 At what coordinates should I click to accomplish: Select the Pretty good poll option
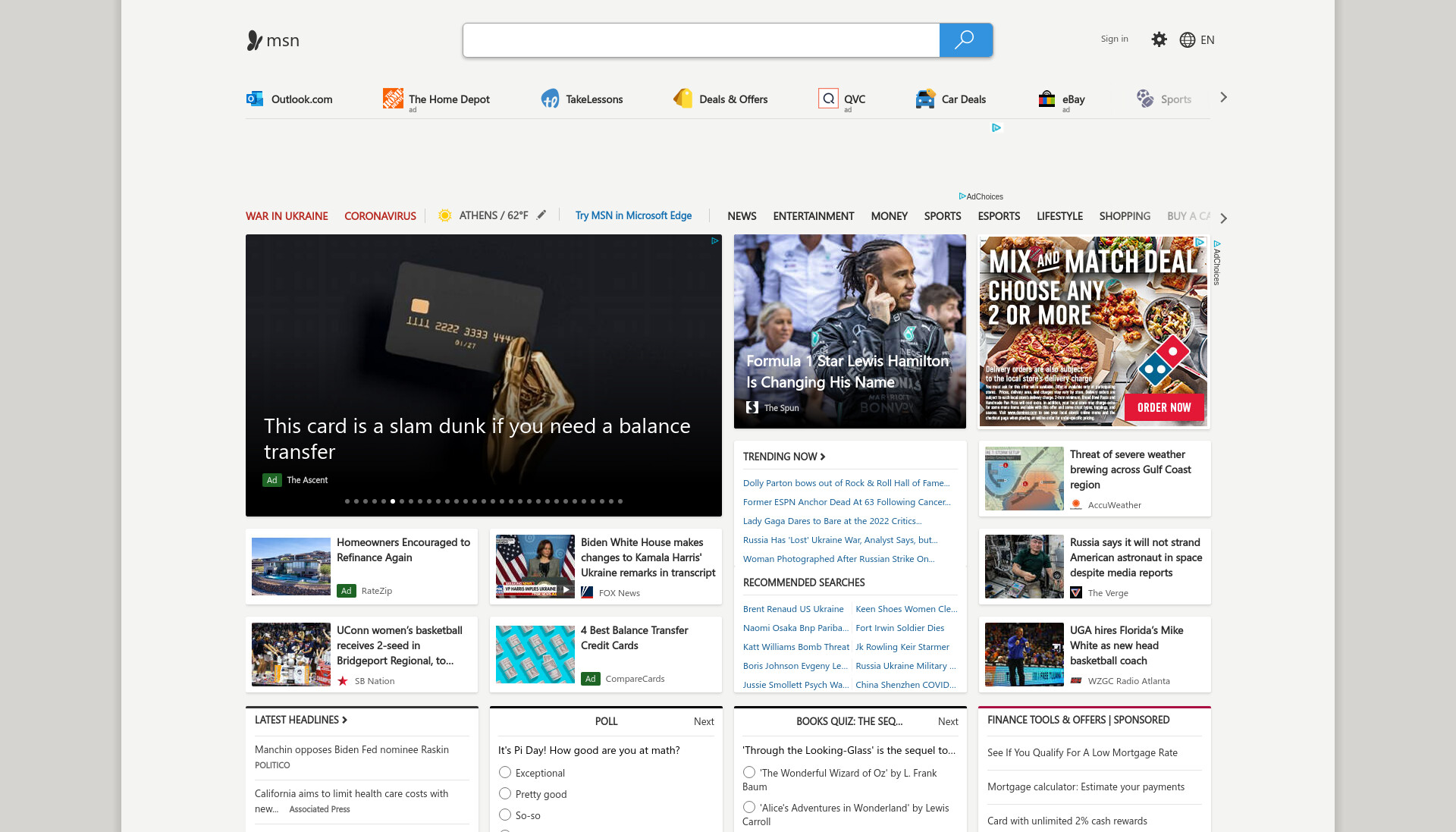505,793
